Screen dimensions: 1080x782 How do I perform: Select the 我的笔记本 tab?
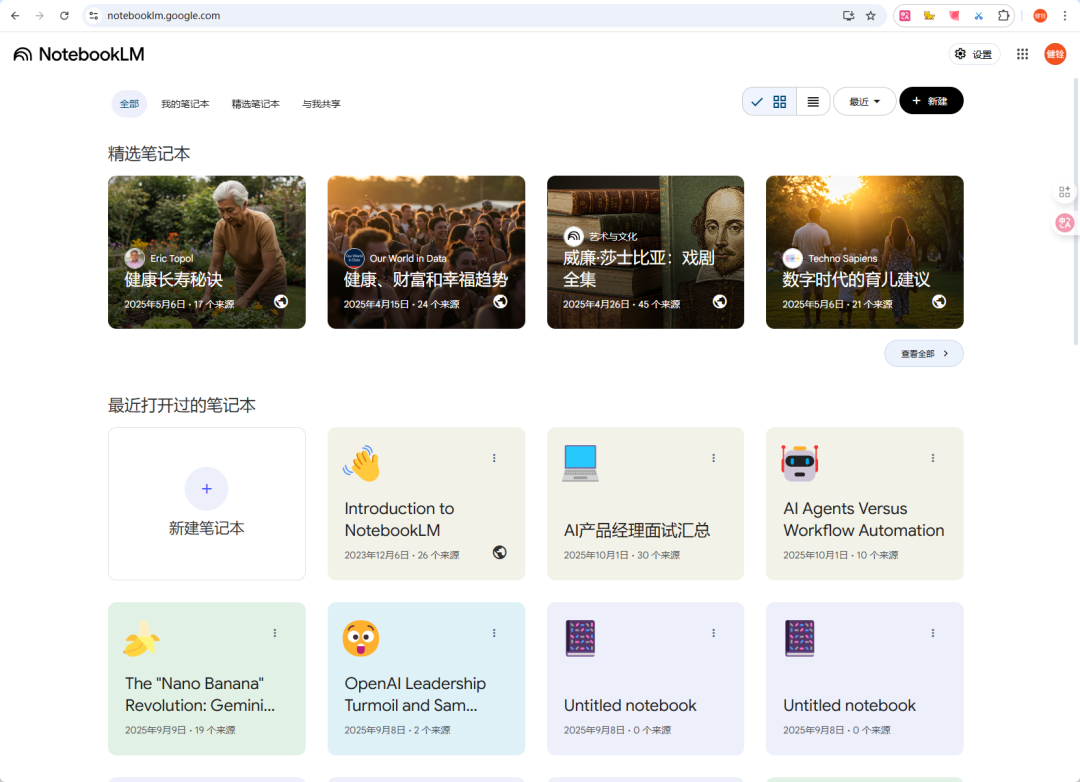[x=185, y=104]
